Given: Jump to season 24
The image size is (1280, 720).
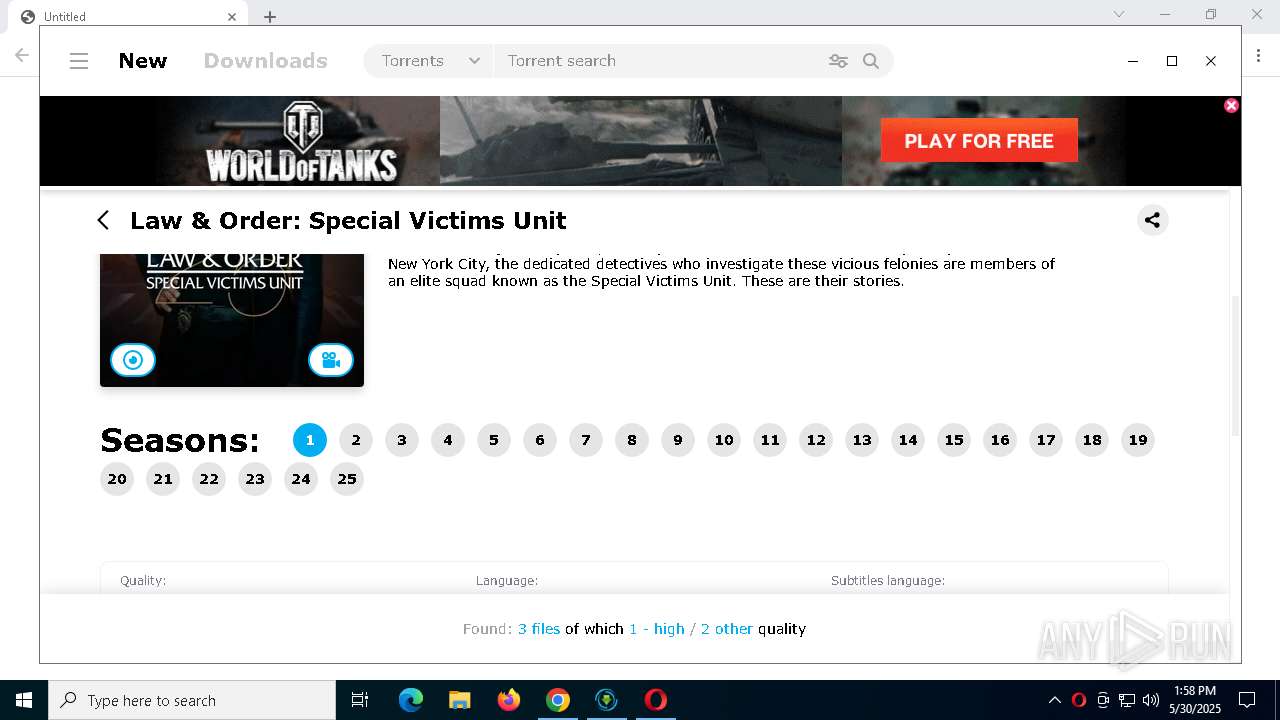Looking at the screenshot, I should coord(301,479).
